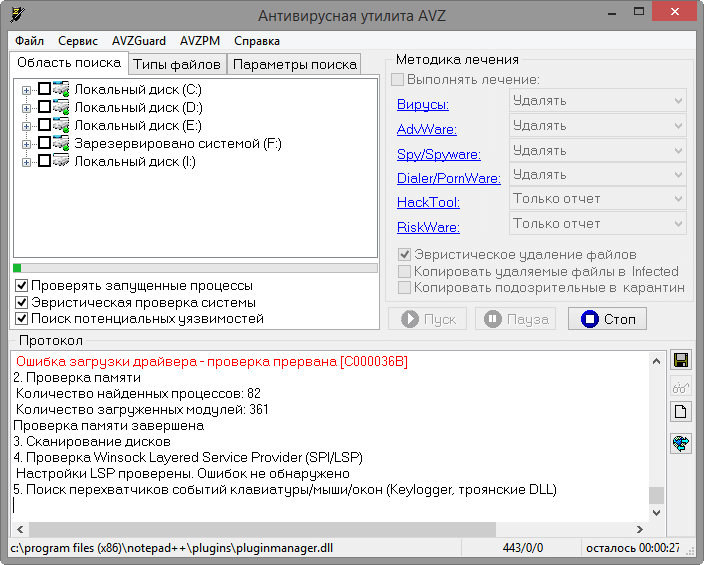The width and height of the screenshot is (704, 565).
Task: Check the Локальный диск (C:) checkbox
Action: [44, 88]
